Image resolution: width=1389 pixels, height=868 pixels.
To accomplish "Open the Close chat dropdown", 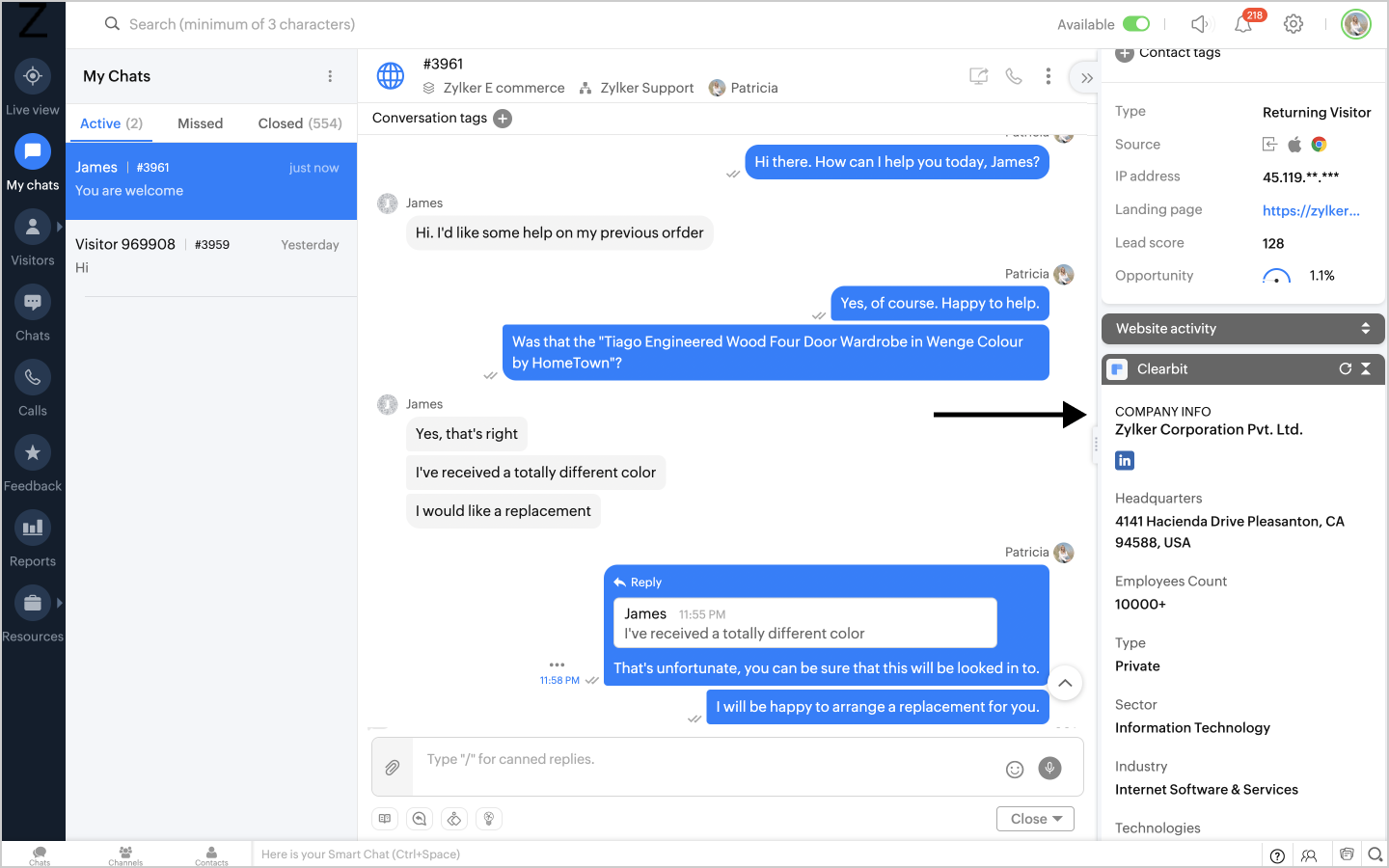I will tap(1035, 819).
